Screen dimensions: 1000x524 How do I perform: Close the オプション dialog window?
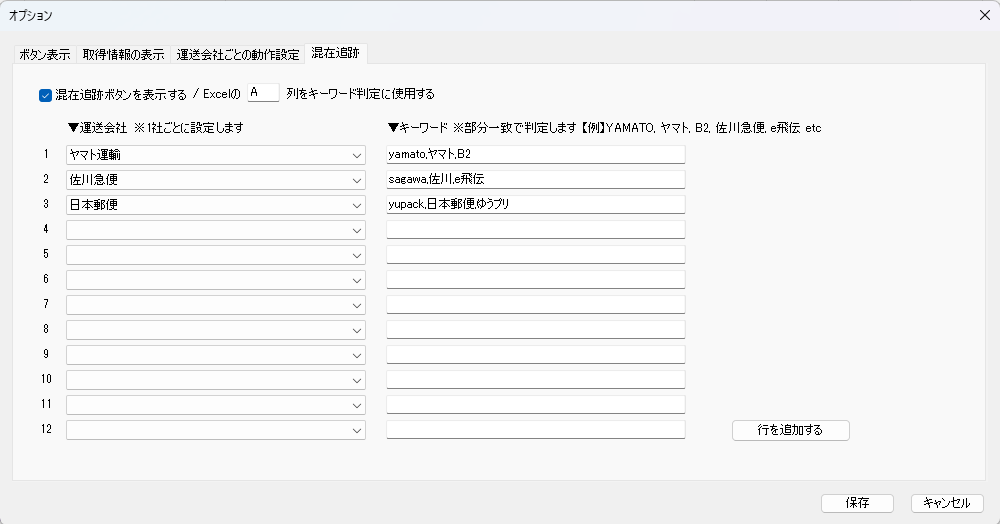coord(983,15)
